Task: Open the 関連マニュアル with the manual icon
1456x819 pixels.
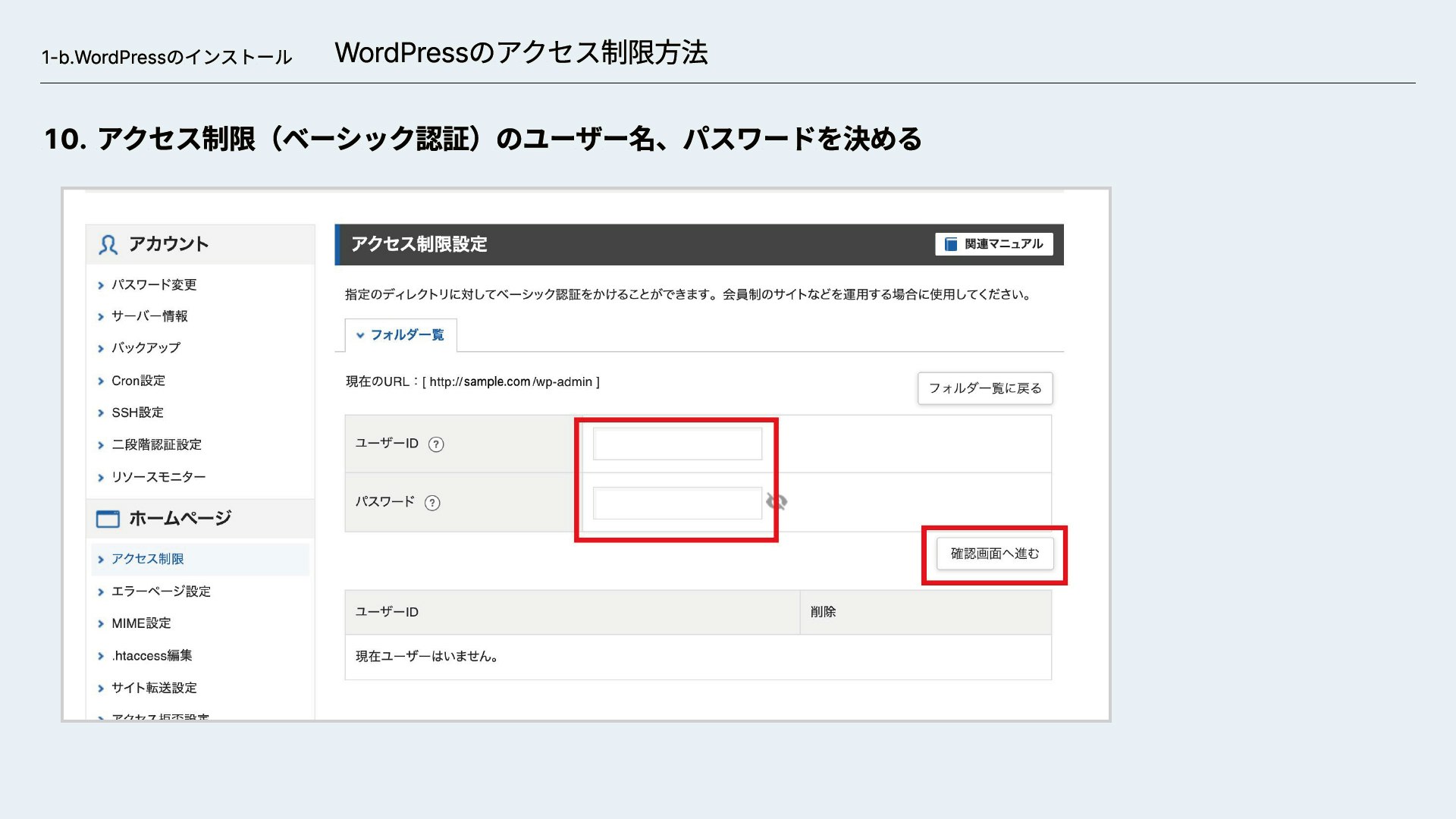Action: [x=949, y=243]
